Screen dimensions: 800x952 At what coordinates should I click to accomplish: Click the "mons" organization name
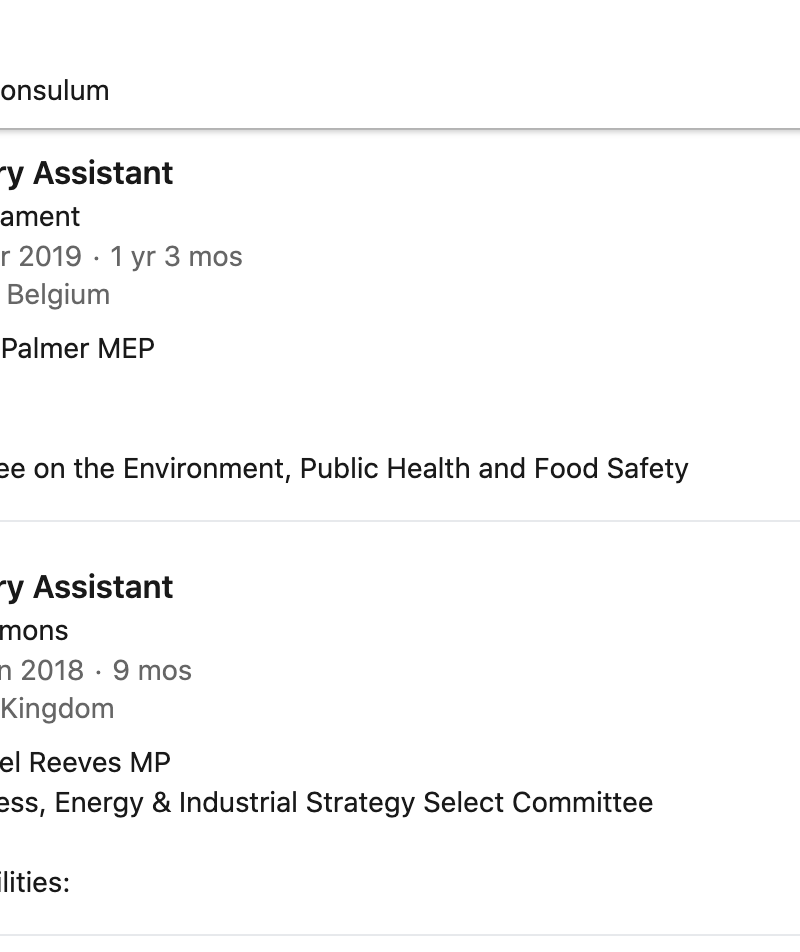point(35,631)
